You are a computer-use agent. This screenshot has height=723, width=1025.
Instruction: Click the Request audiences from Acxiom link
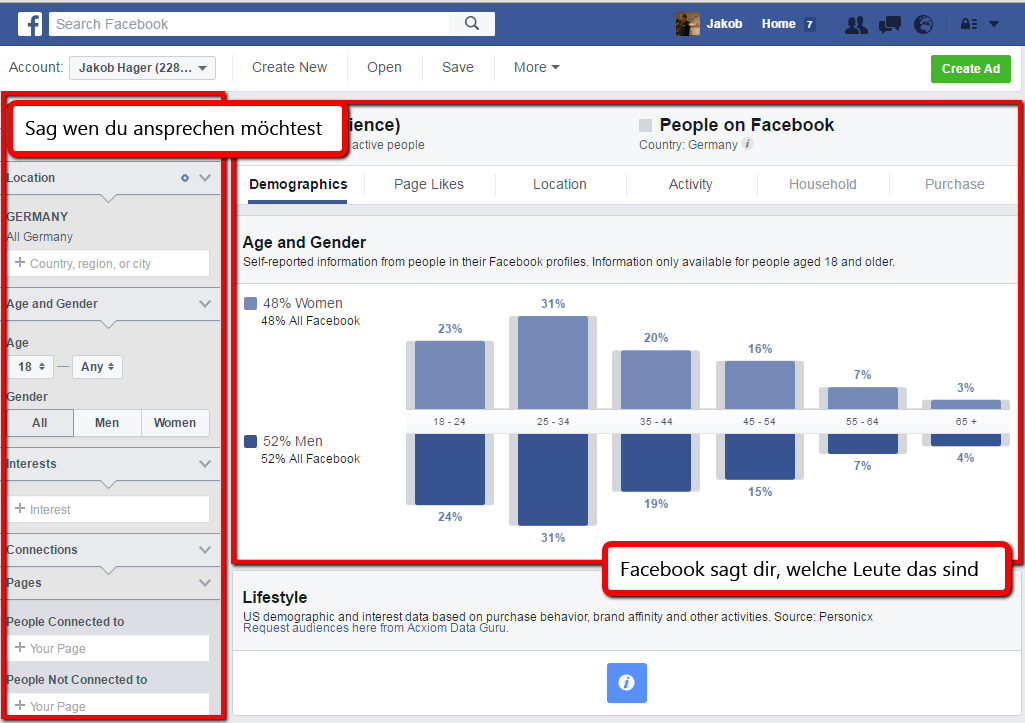[x=375, y=628]
